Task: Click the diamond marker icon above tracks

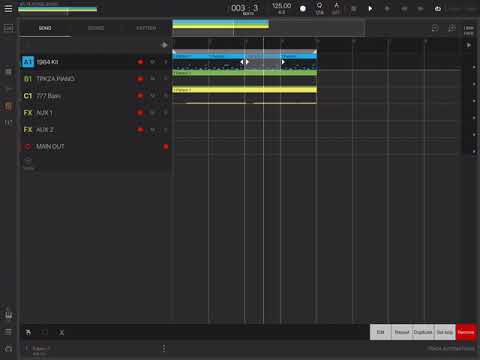Action: pos(164,45)
